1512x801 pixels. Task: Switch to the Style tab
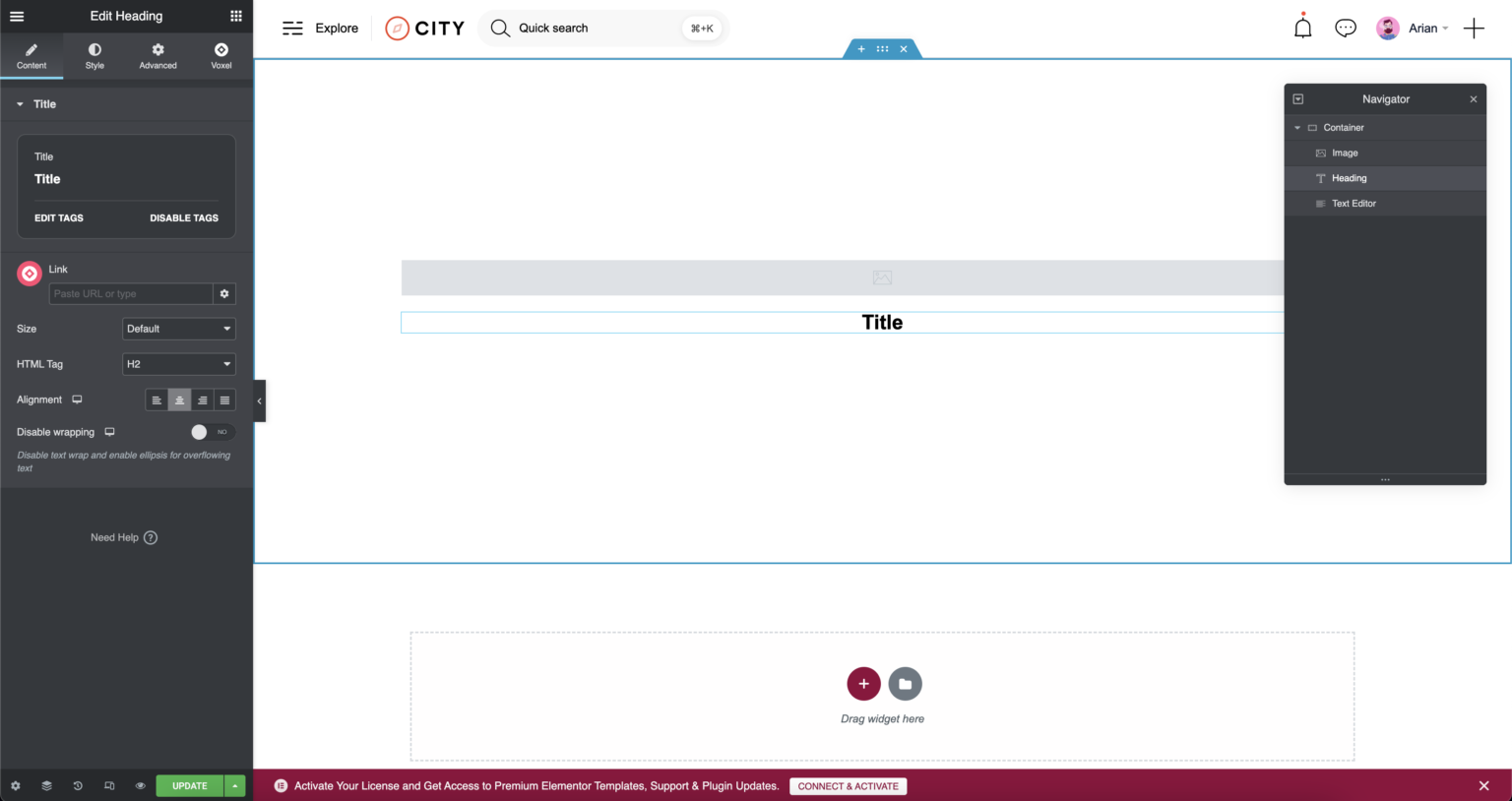click(x=94, y=56)
